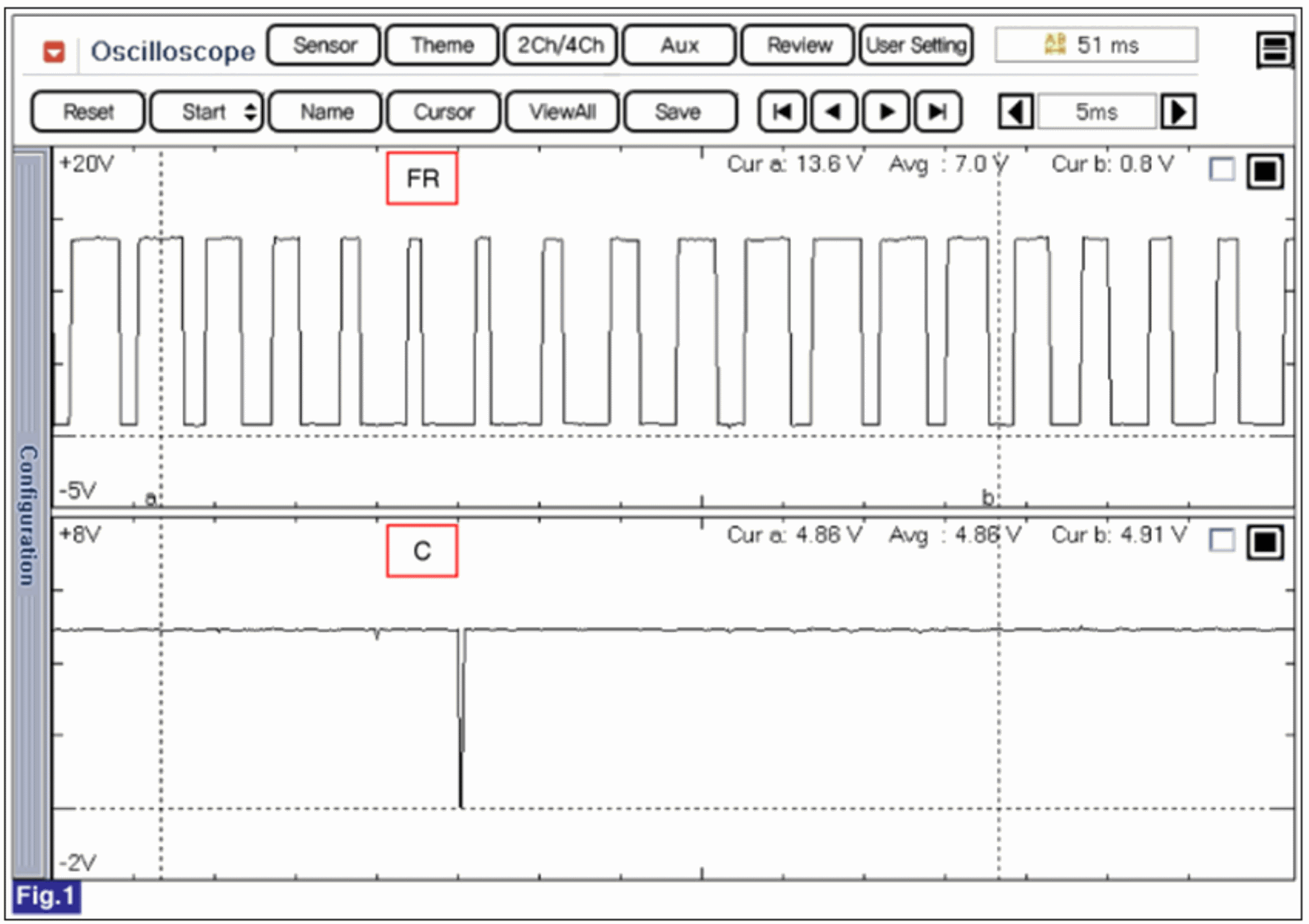Click the 5ms time division field
The width and height of the screenshot is (1309, 924).
[x=1097, y=112]
